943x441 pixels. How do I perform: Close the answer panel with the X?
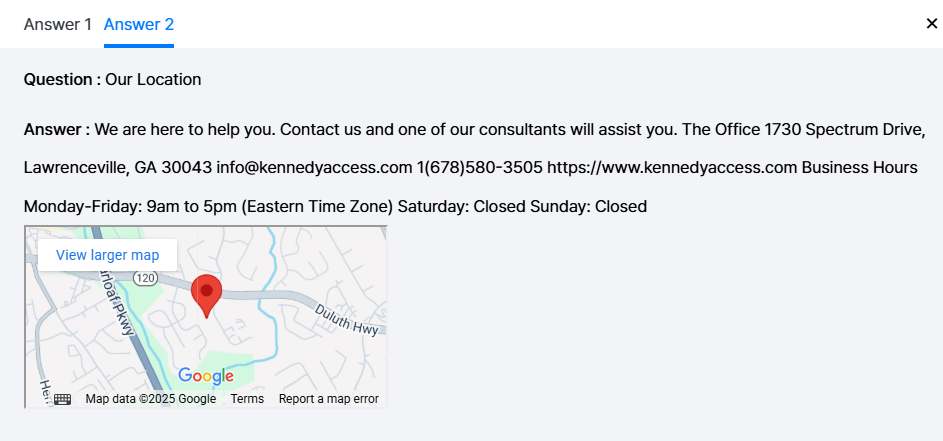[931, 24]
